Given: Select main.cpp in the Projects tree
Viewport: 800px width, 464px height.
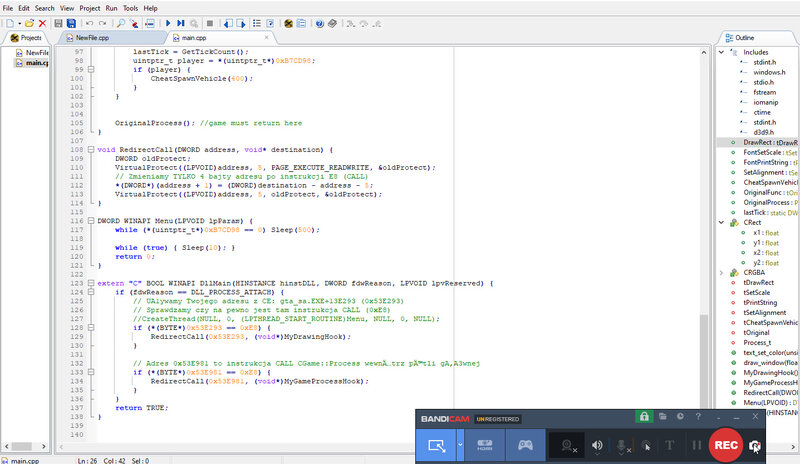Looking at the screenshot, I should click(x=33, y=63).
